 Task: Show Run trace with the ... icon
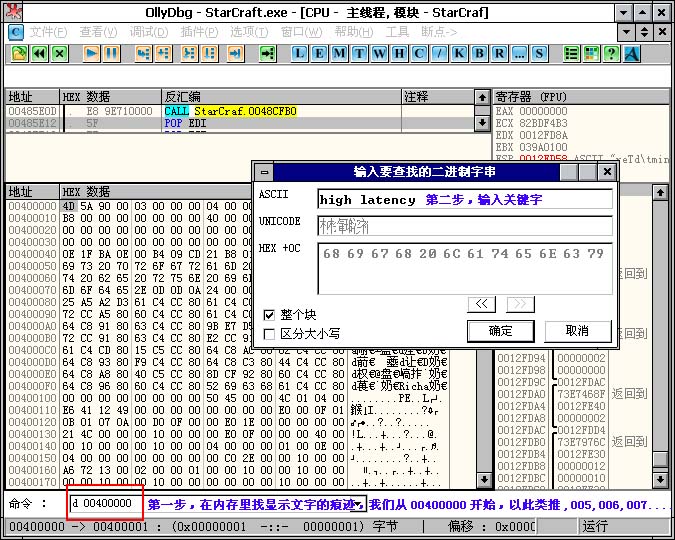coord(519,54)
